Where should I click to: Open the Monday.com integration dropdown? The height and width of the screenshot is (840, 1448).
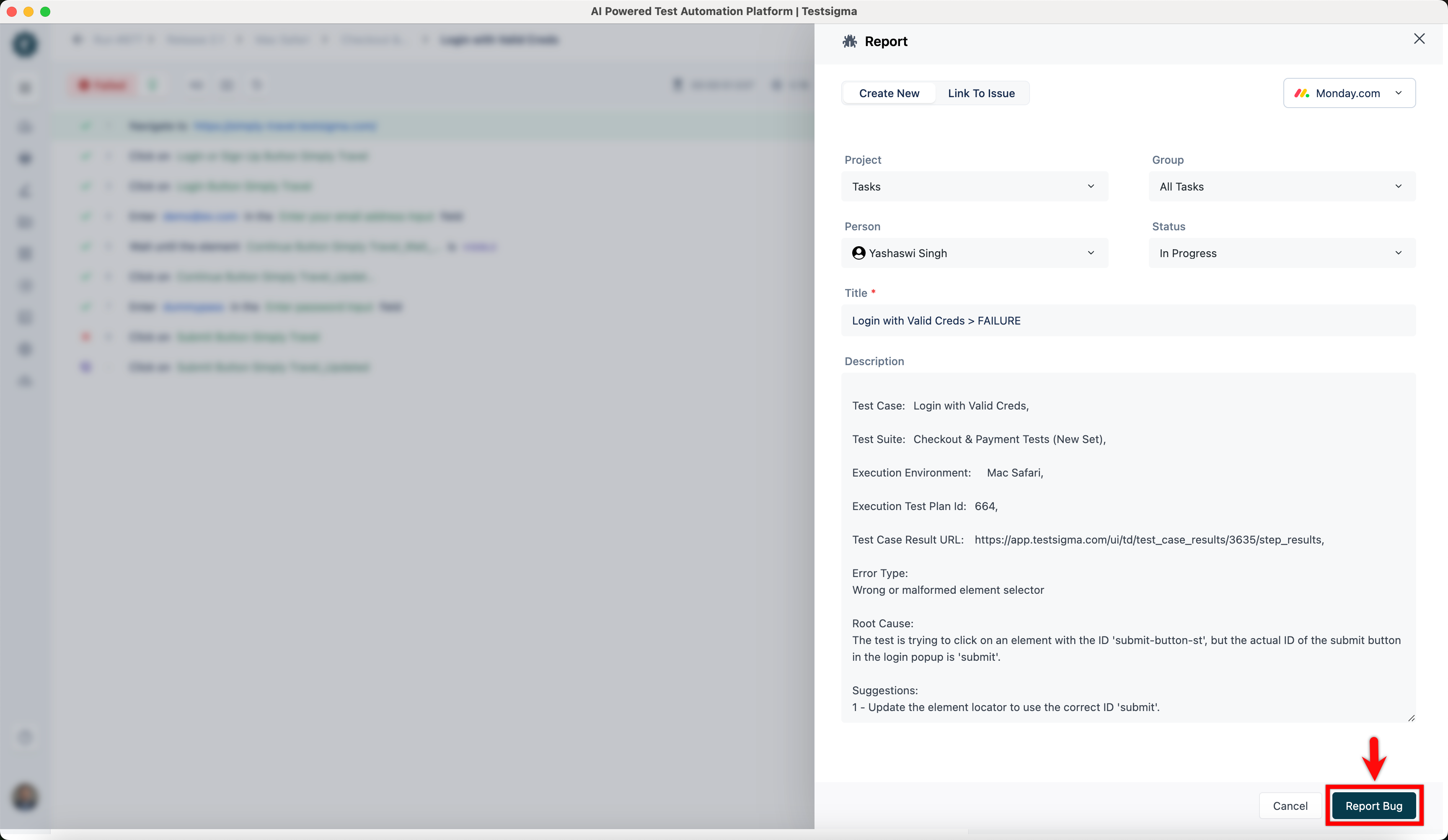pos(1349,93)
